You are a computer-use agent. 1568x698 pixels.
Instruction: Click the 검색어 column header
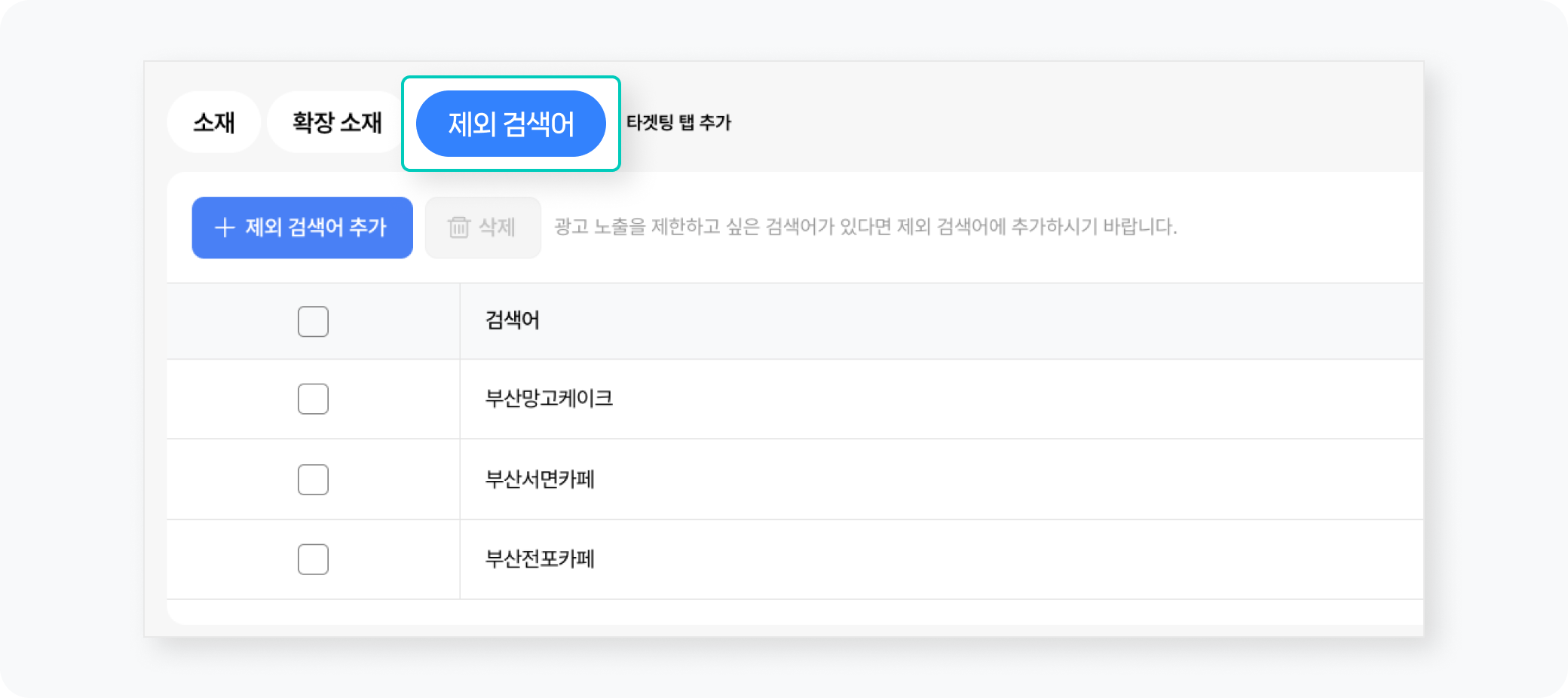coord(513,320)
